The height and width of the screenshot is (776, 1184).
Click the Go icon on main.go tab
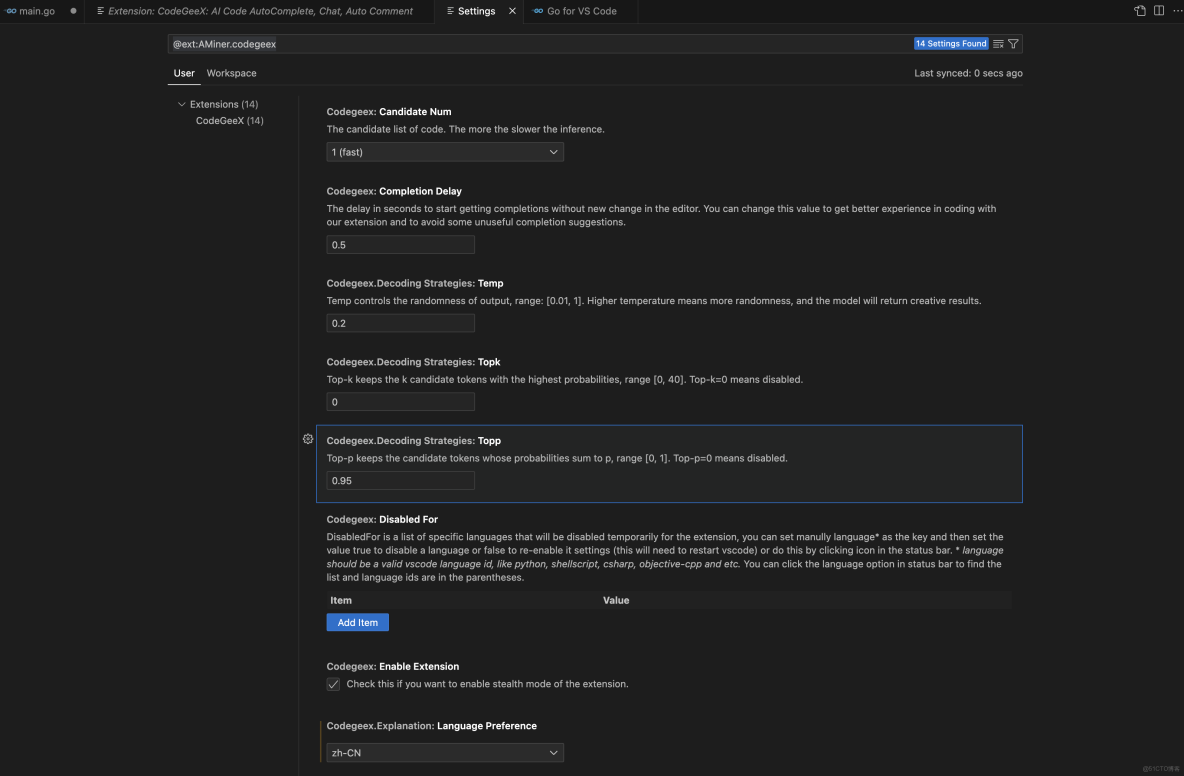[x=11, y=11]
